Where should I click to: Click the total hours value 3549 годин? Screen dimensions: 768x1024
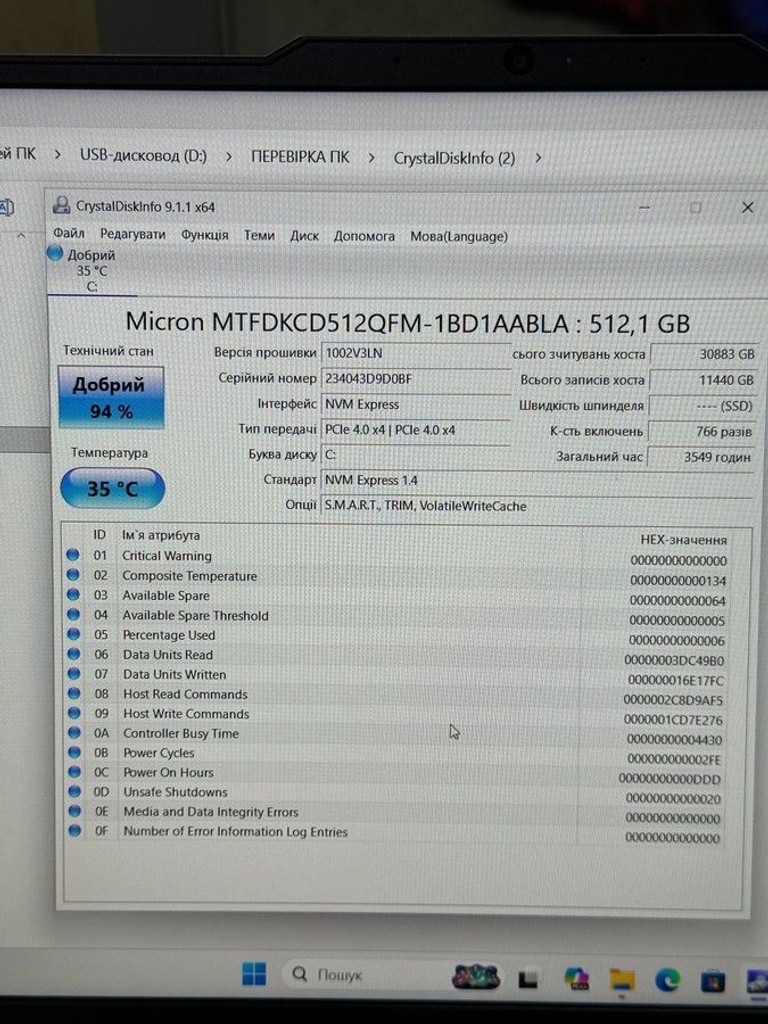[x=701, y=457]
